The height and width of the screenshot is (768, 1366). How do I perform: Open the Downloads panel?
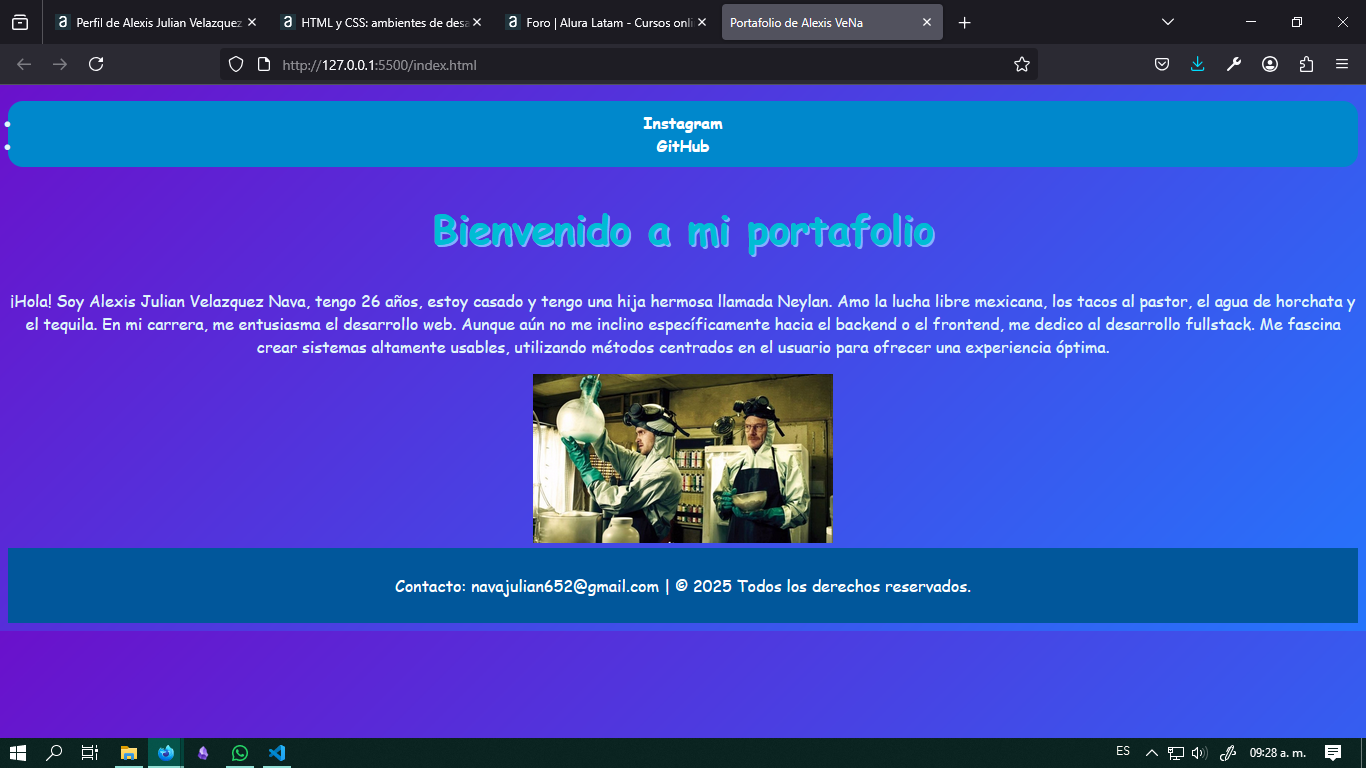coord(1198,64)
